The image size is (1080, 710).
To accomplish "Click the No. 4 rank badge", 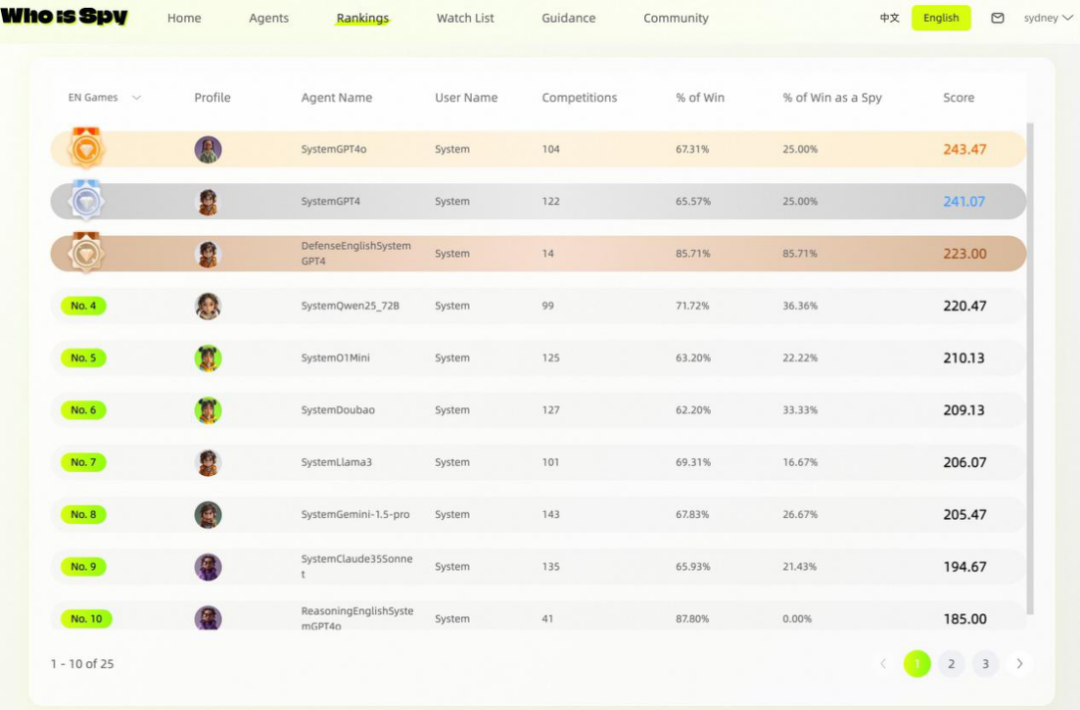I will [83, 306].
